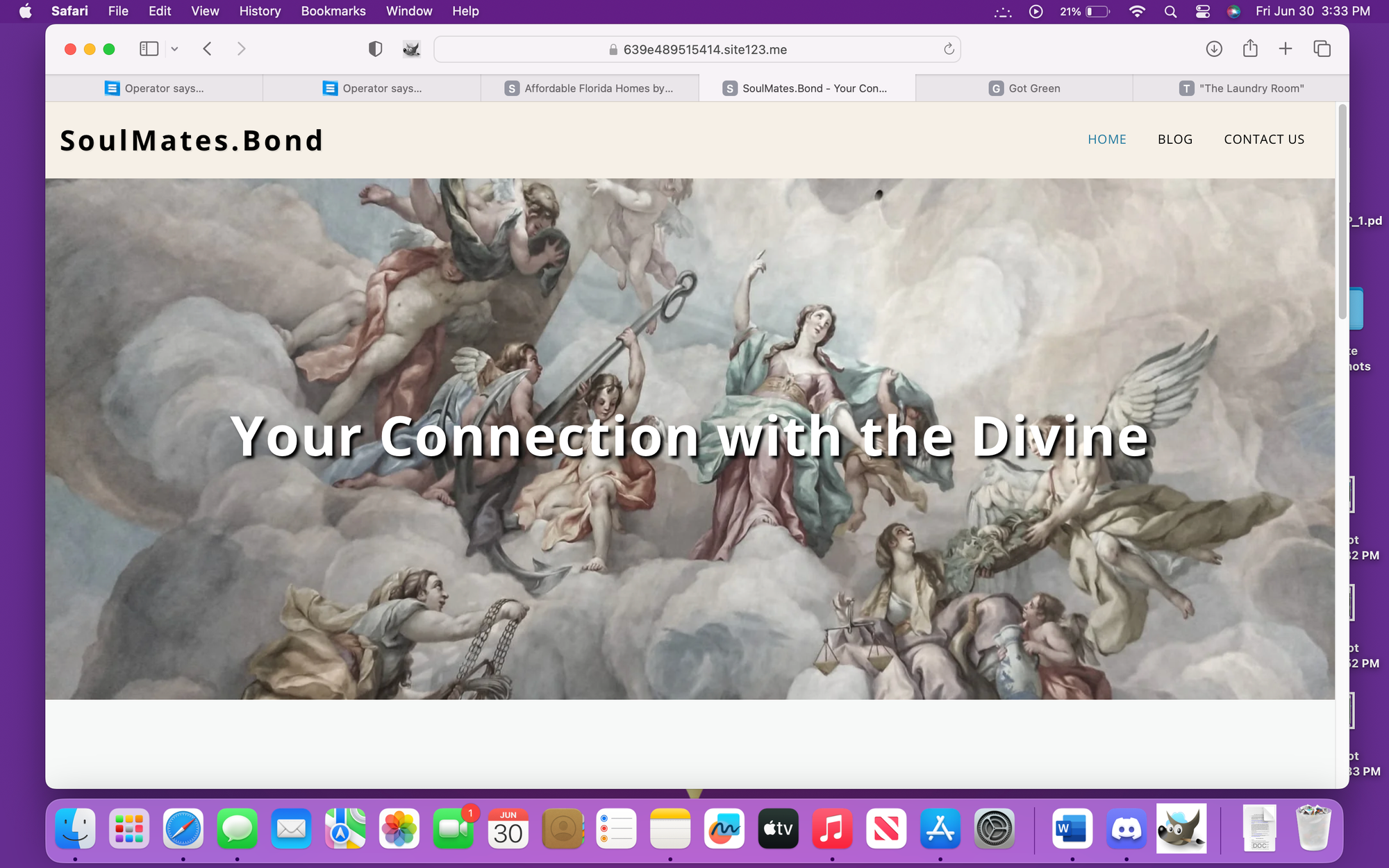Click the SoulMates.Bond site logo
This screenshot has height=868, width=1389.
click(192, 140)
